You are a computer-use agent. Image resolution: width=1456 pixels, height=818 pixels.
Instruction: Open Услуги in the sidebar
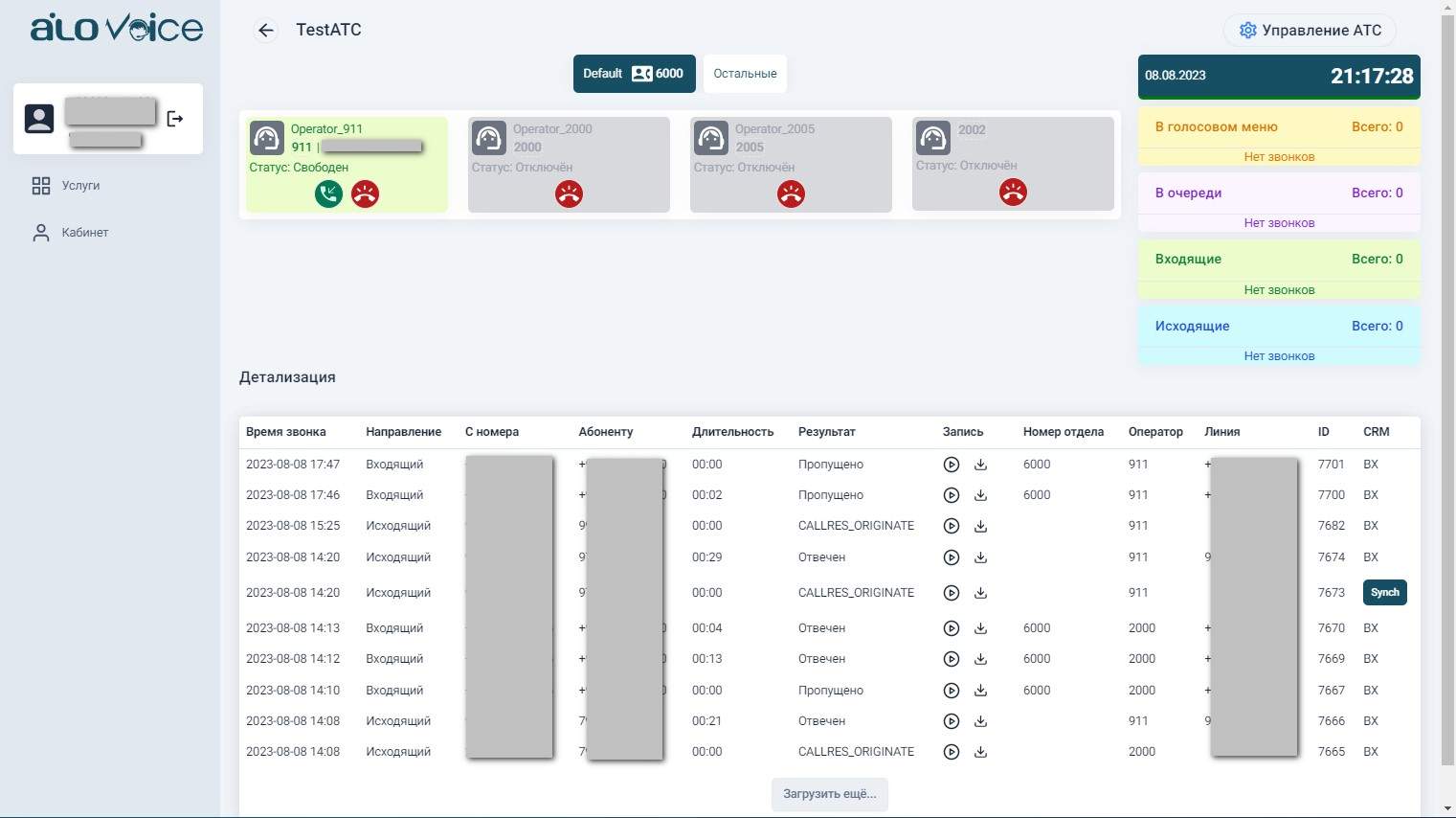(80, 186)
